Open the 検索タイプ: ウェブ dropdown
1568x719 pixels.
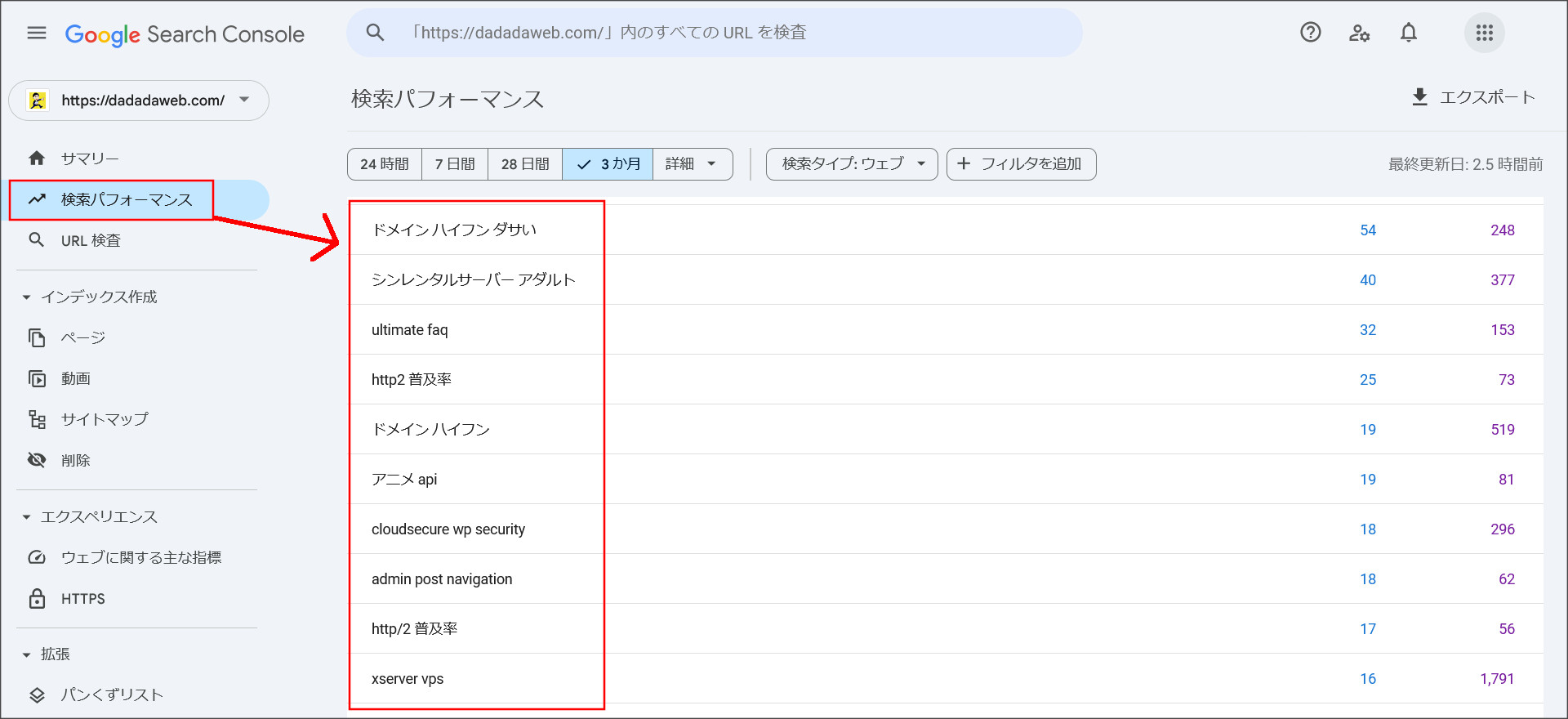[852, 164]
